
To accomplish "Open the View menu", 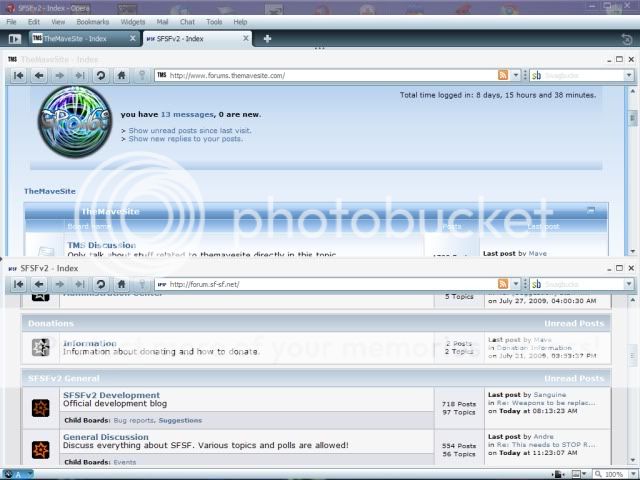I will 58,22.
